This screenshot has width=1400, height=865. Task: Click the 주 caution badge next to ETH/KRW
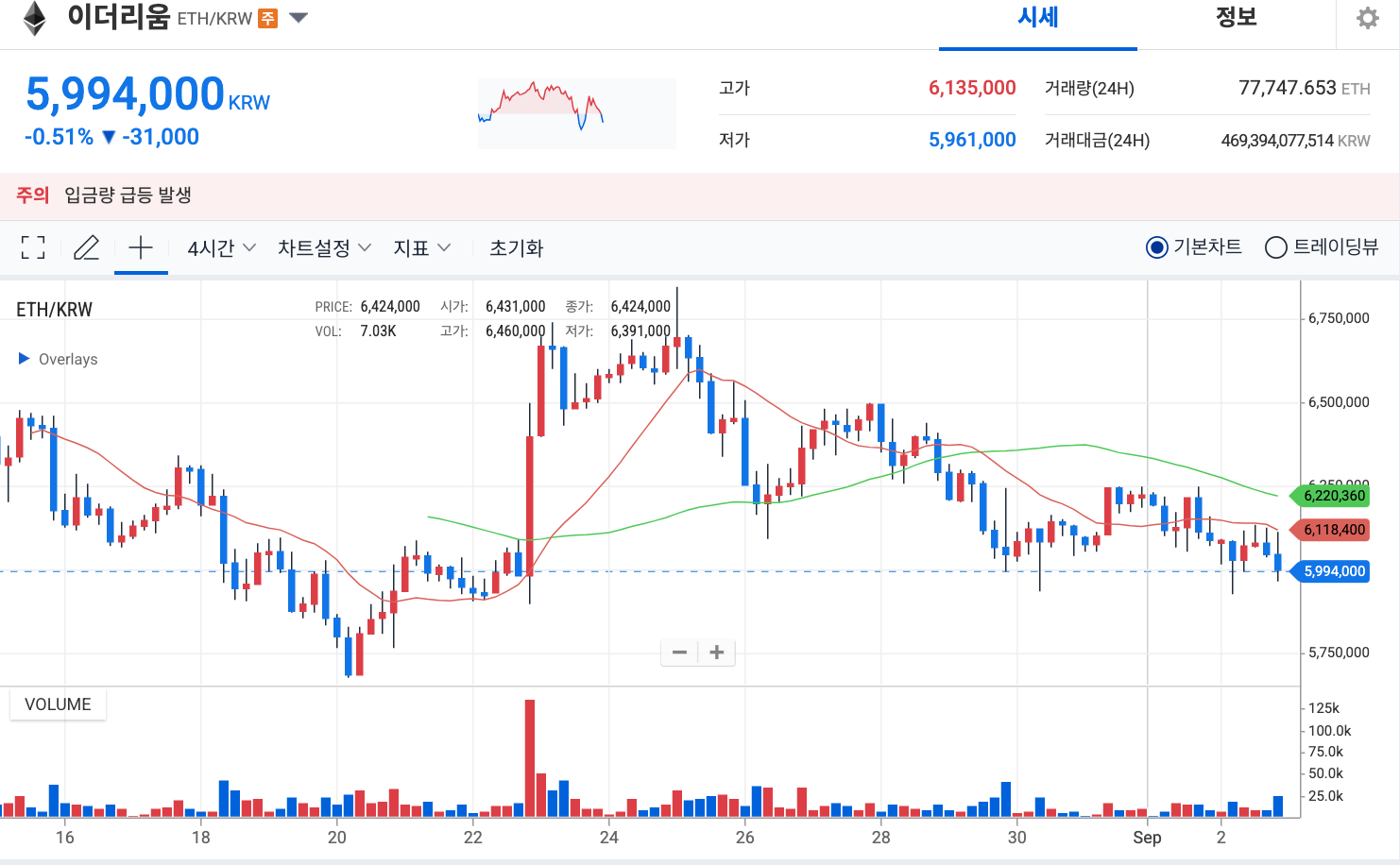pos(268,17)
